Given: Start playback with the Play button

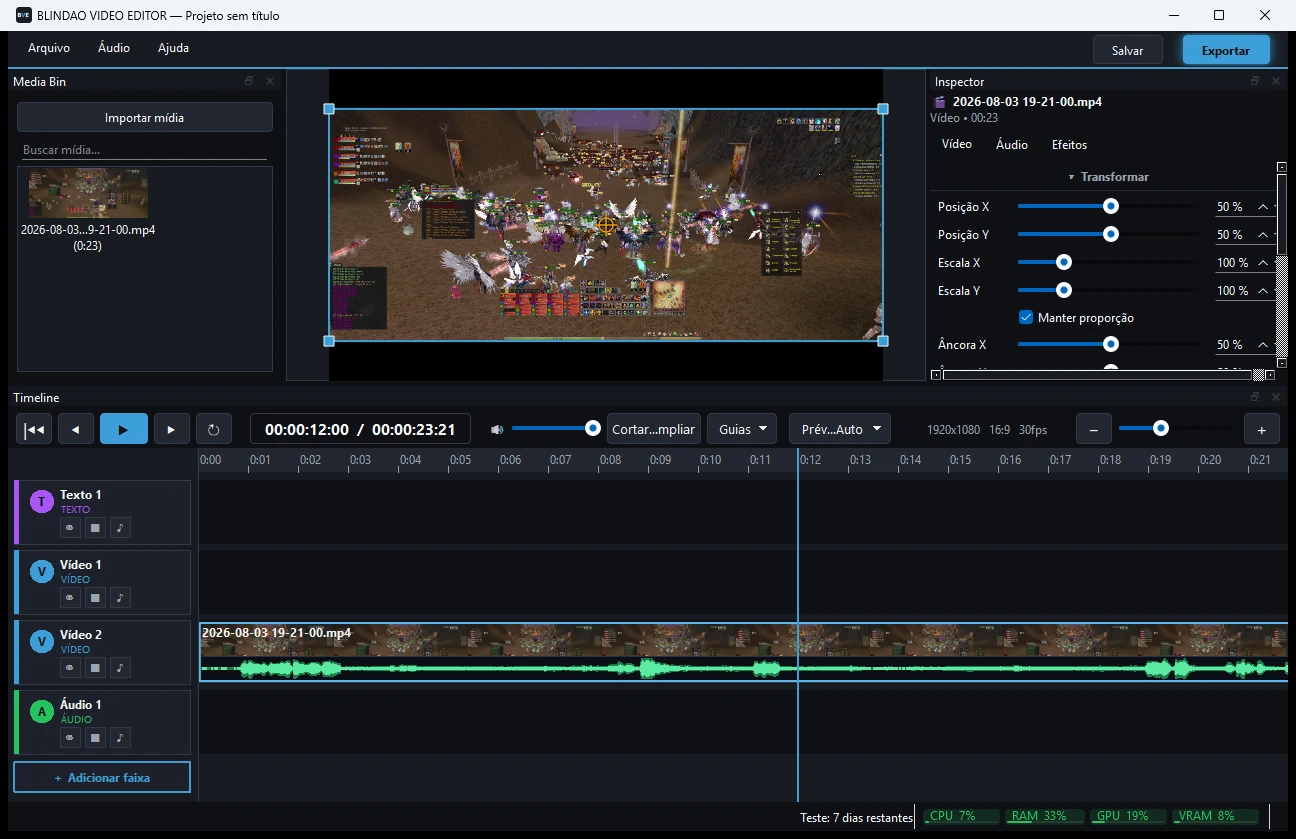Looking at the screenshot, I should tap(124, 429).
